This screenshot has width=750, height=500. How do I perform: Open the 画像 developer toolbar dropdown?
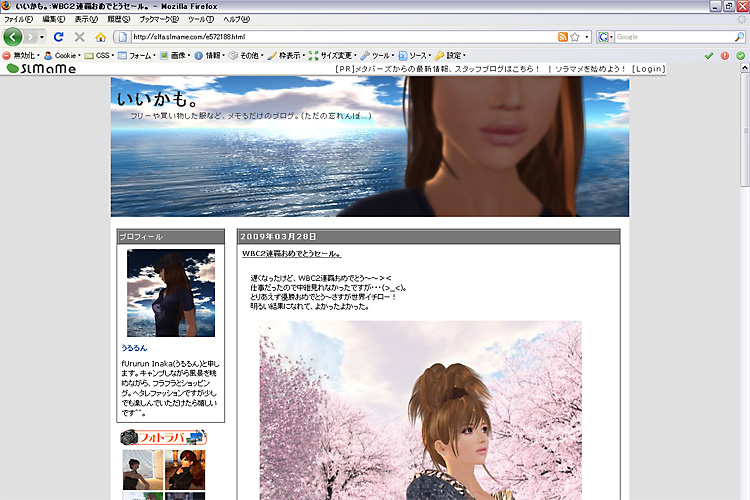[175, 56]
